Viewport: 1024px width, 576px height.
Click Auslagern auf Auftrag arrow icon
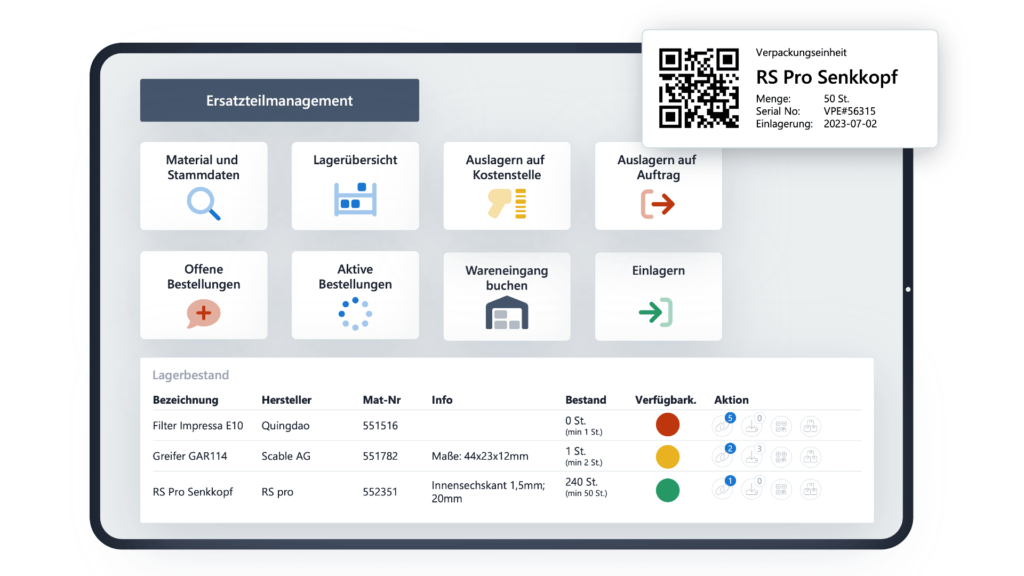658,204
